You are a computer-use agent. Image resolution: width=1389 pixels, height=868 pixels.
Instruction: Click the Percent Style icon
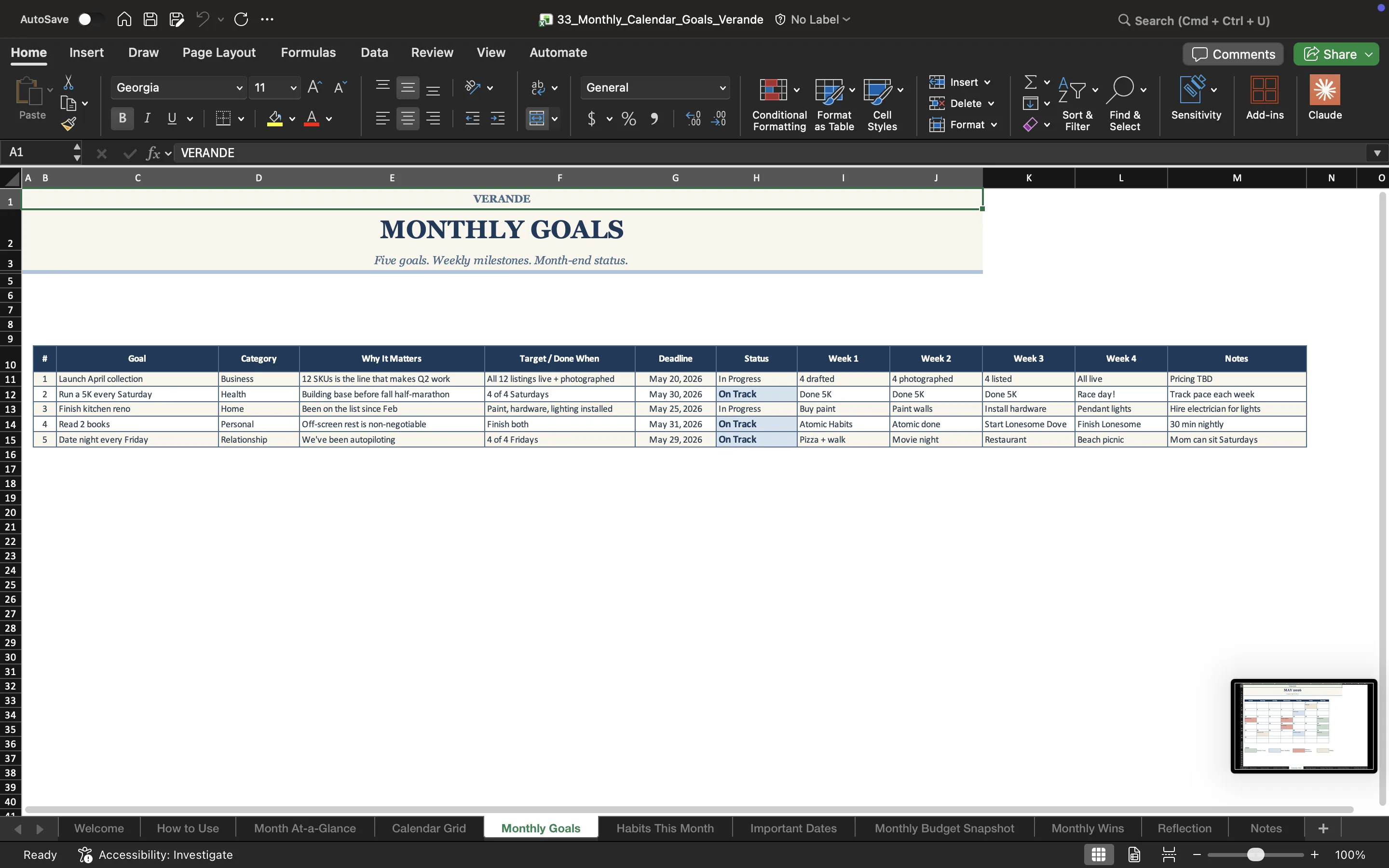coord(628,119)
